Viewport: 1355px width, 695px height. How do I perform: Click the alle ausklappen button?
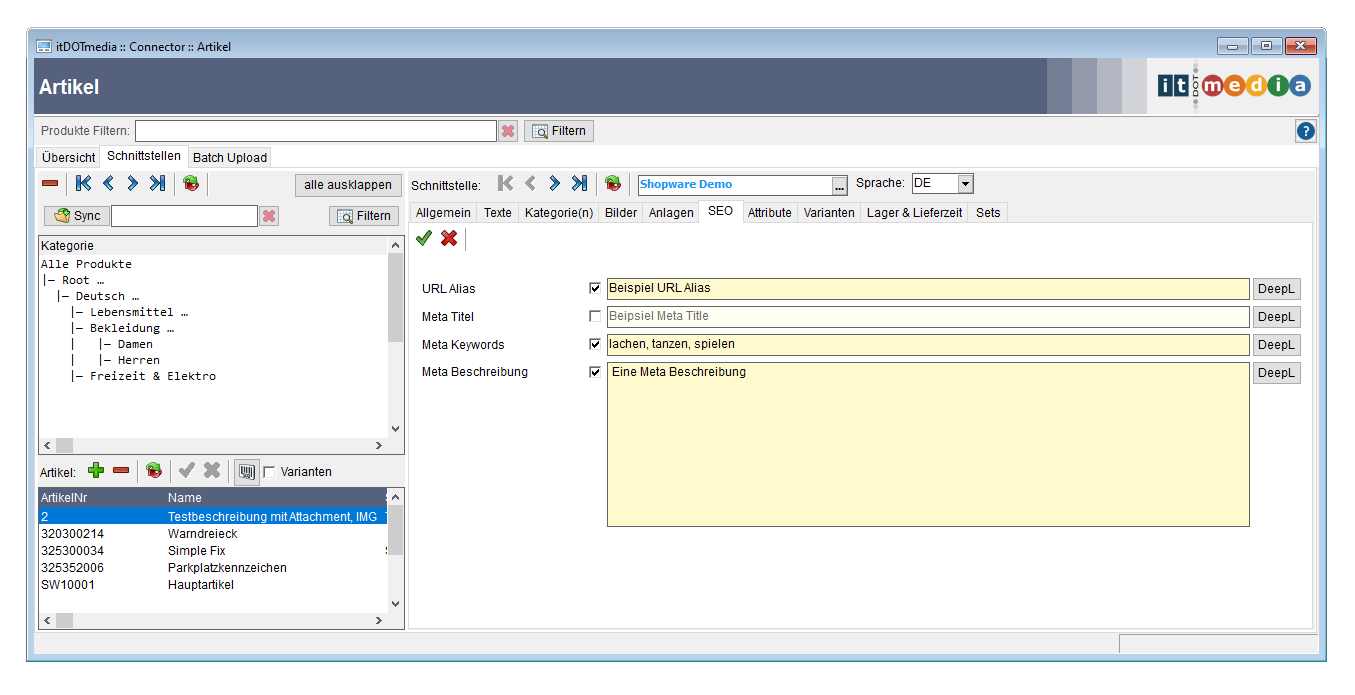click(x=348, y=185)
